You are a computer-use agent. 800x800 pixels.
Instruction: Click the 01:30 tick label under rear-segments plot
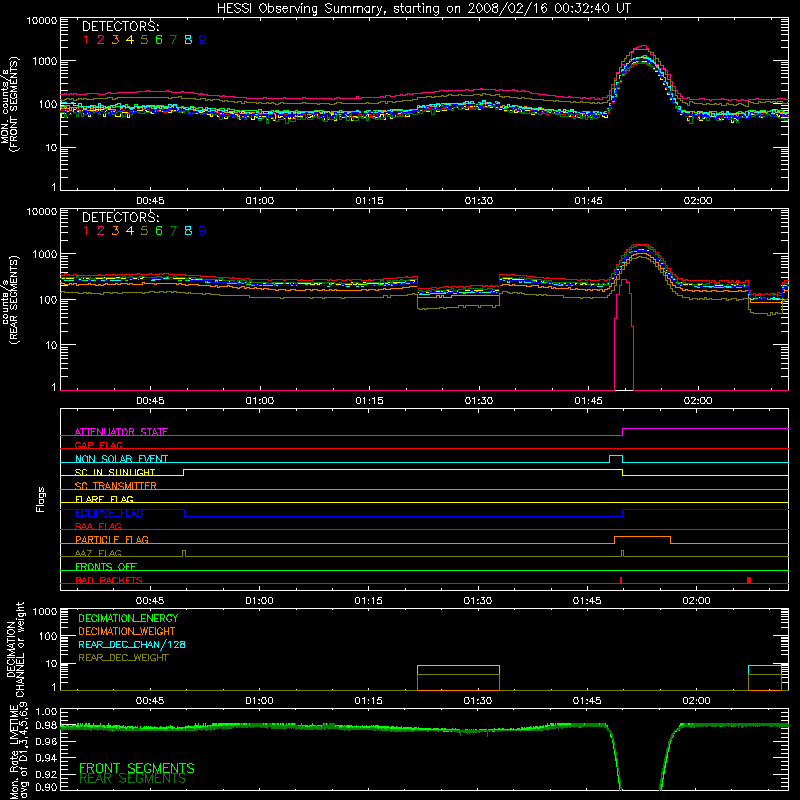pyautogui.click(x=479, y=401)
